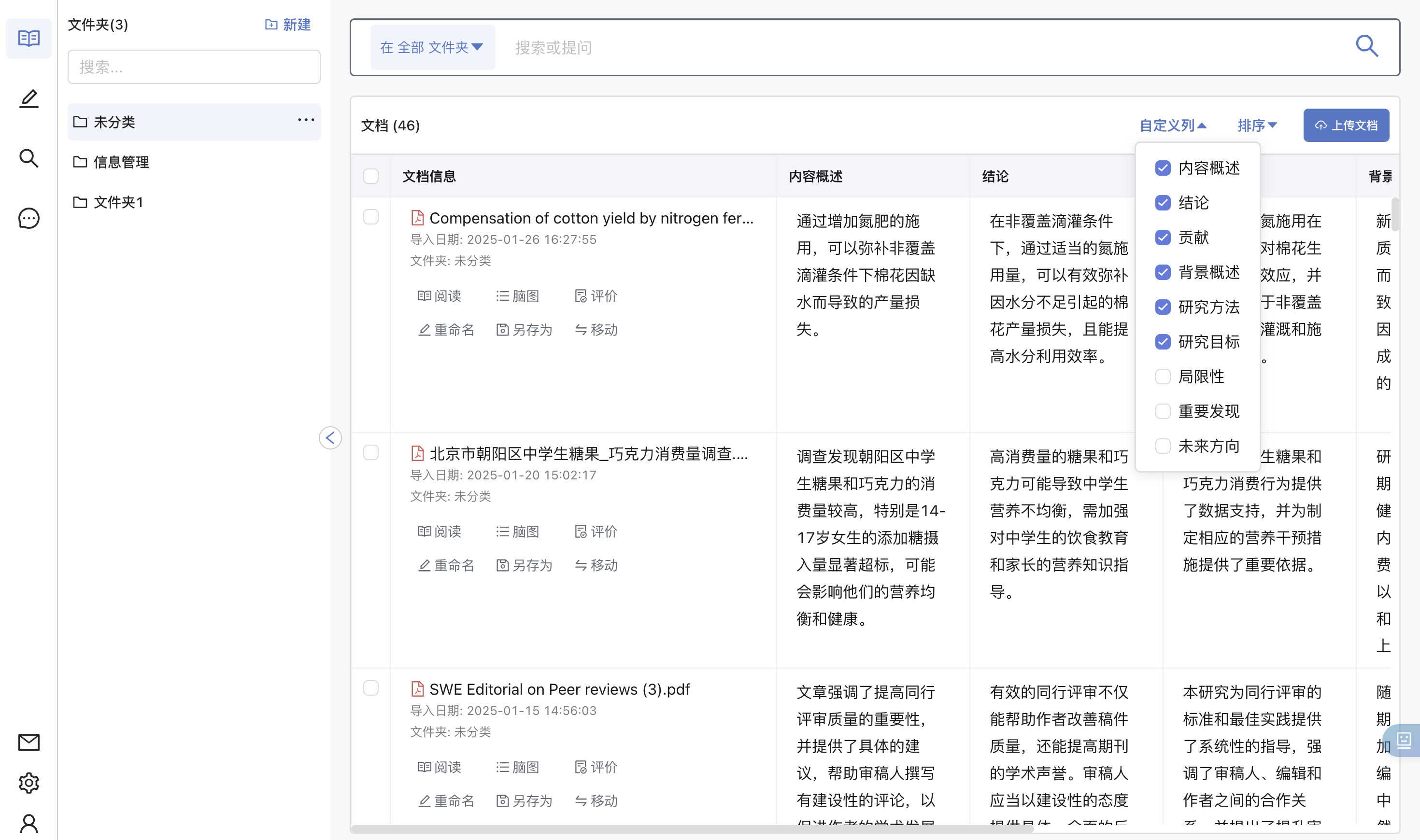Image resolution: width=1420 pixels, height=840 pixels.
Task: Uncheck the 研究目标 column option
Action: [1163, 342]
